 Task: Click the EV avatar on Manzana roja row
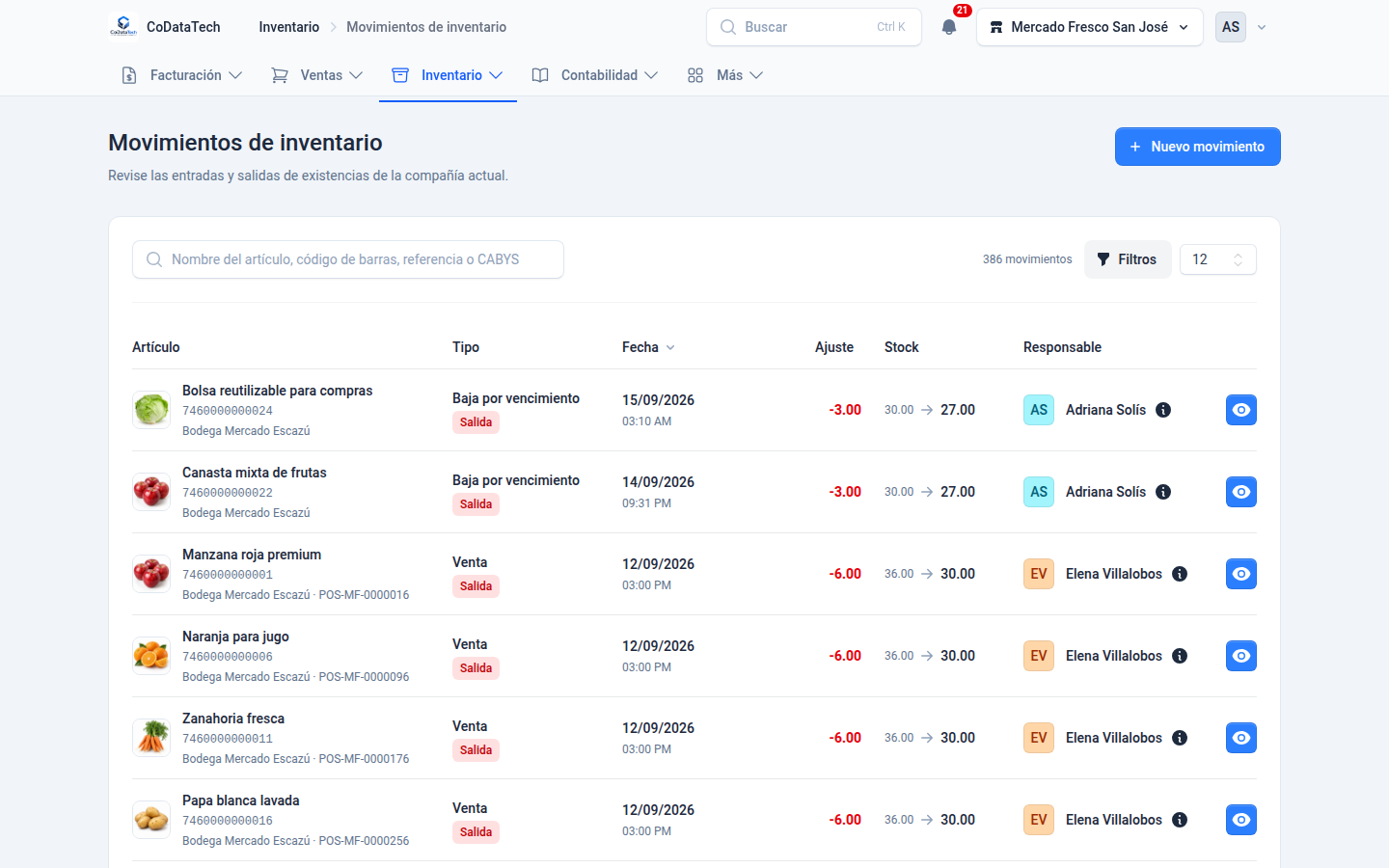pyautogui.click(x=1039, y=574)
